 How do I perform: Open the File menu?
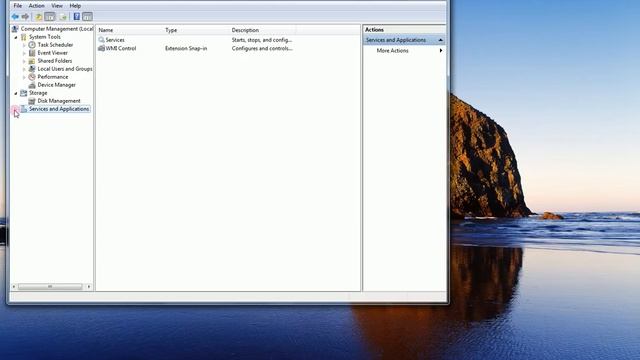pyautogui.click(x=18, y=6)
